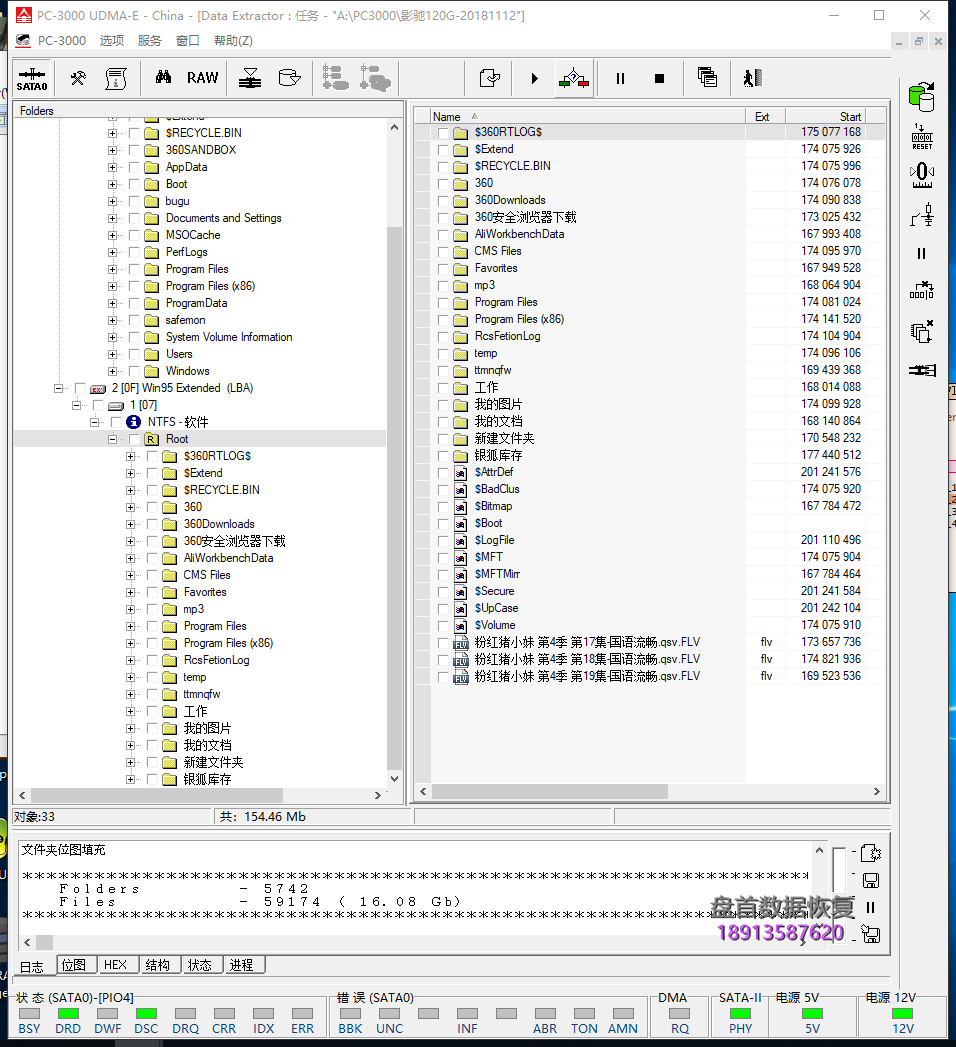Tick the Windows folder checkbox in tree
Image resolution: width=956 pixels, height=1047 pixels.
[134, 371]
